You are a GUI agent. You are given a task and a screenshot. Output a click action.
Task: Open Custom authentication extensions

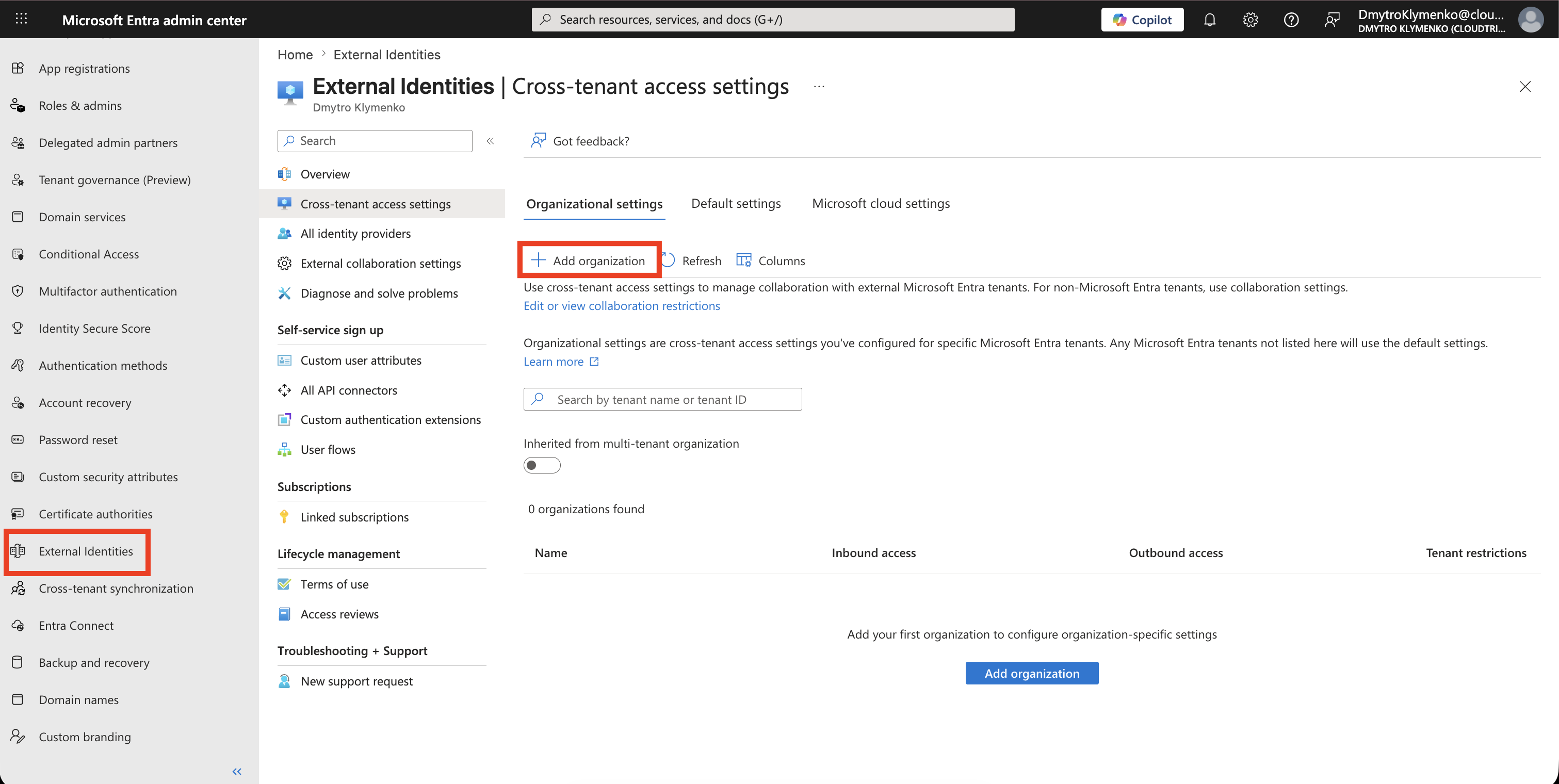[391, 420]
